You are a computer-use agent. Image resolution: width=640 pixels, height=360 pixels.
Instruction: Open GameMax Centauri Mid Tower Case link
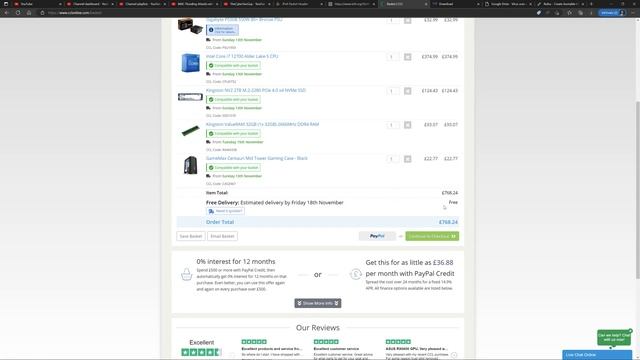(x=257, y=158)
